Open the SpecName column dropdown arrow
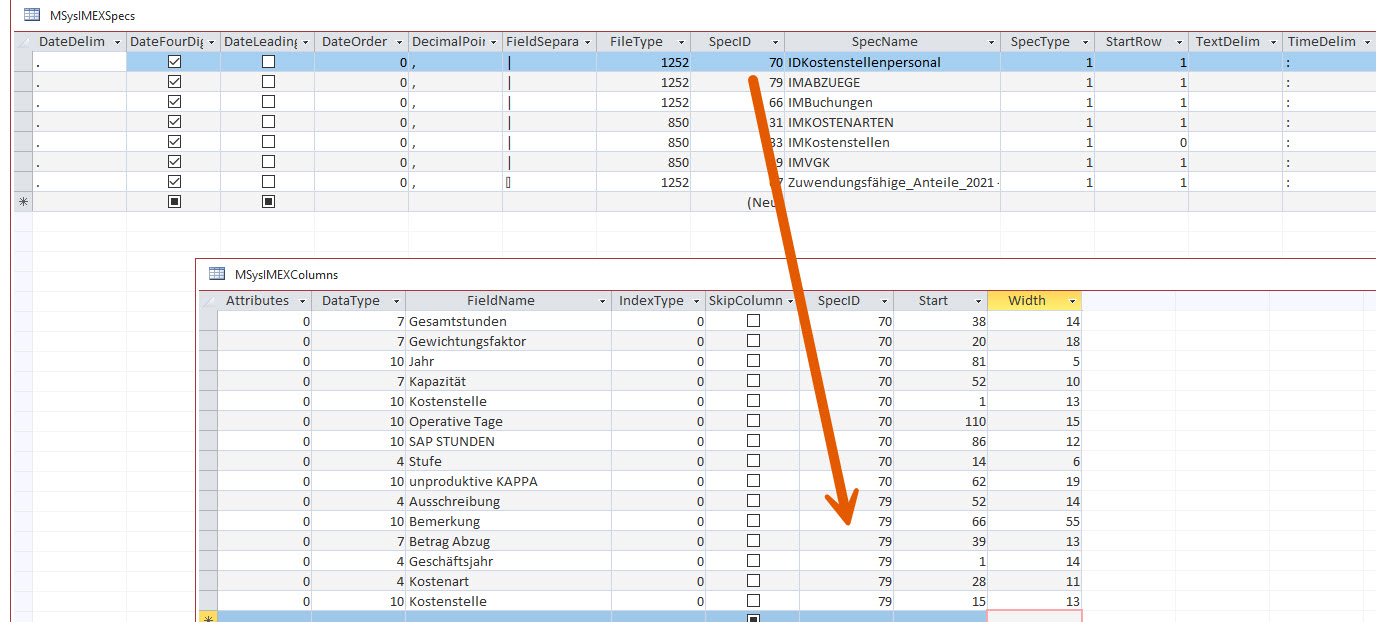This screenshot has height=622, width=1376. click(991, 42)
